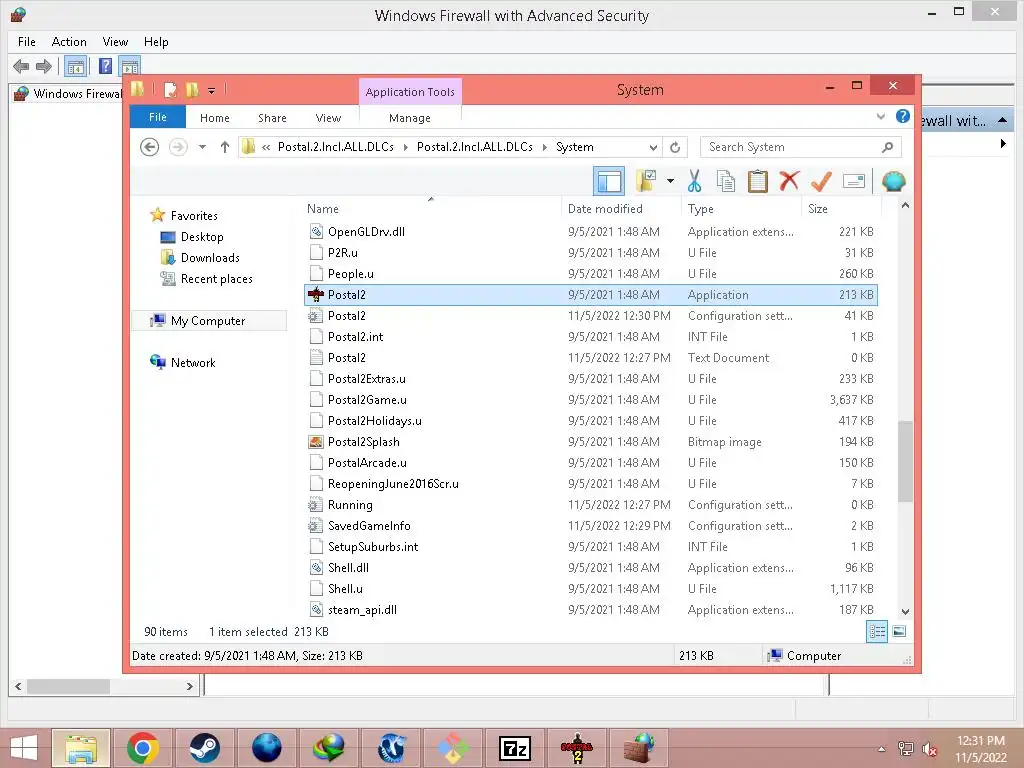Image resolution: width=1024 pixels, height=768 pixels.
Task: Switch to Large icons view in status bar
Action: (x=899, y=631)
